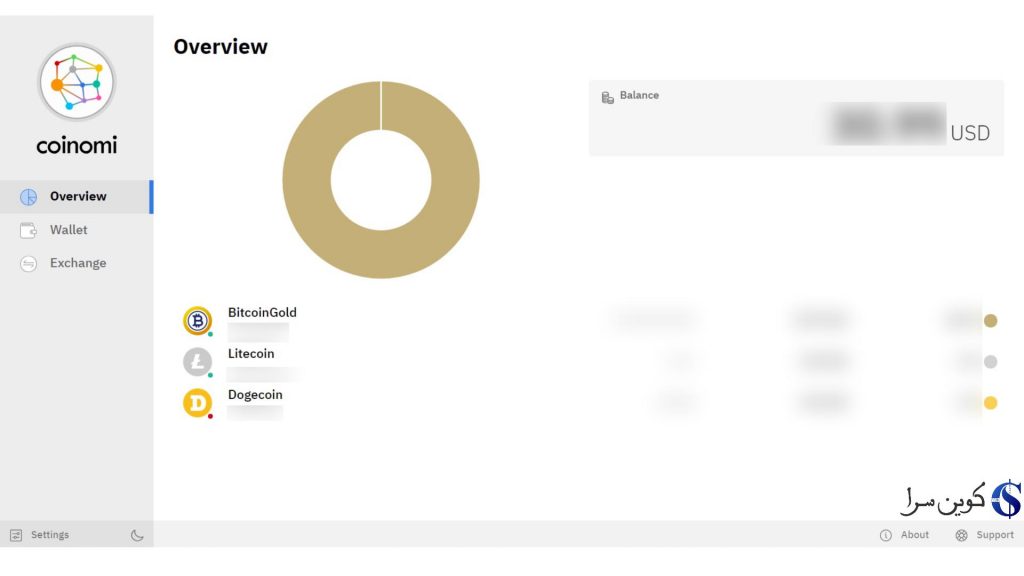Click the About info icon
Viewport: 1024px width, 576px height.
[886, 536]
